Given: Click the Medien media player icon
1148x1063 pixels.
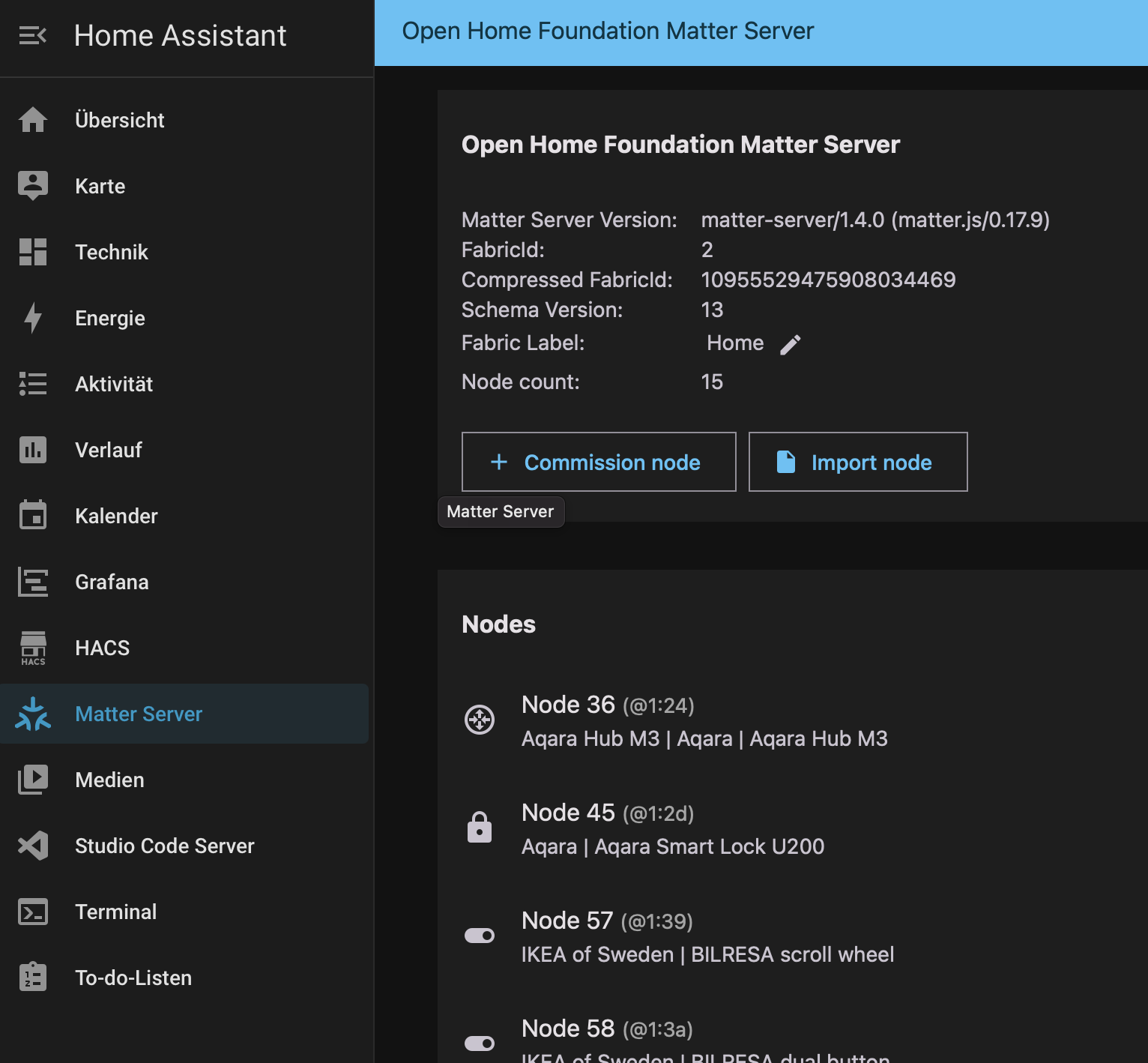Looking at the screenshot, I should pyautogui.click(x=33, y=780).
